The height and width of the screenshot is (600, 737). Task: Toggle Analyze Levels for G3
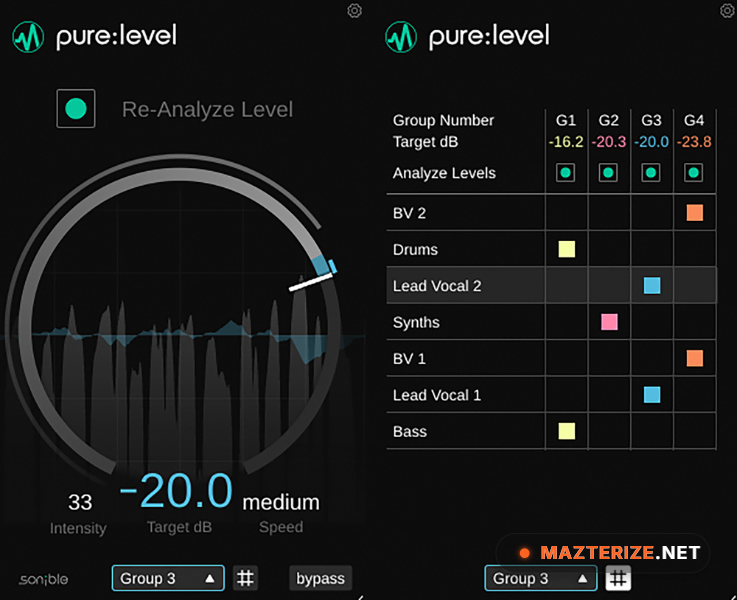(651, 173)
